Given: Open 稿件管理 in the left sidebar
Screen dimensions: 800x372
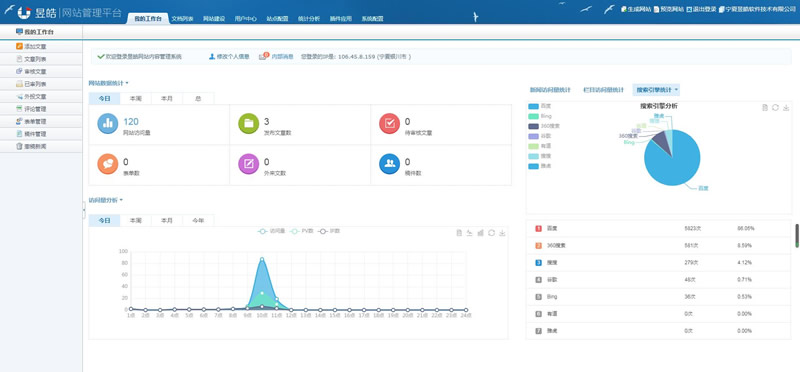Looking at the screenshot, I should 41,134.
